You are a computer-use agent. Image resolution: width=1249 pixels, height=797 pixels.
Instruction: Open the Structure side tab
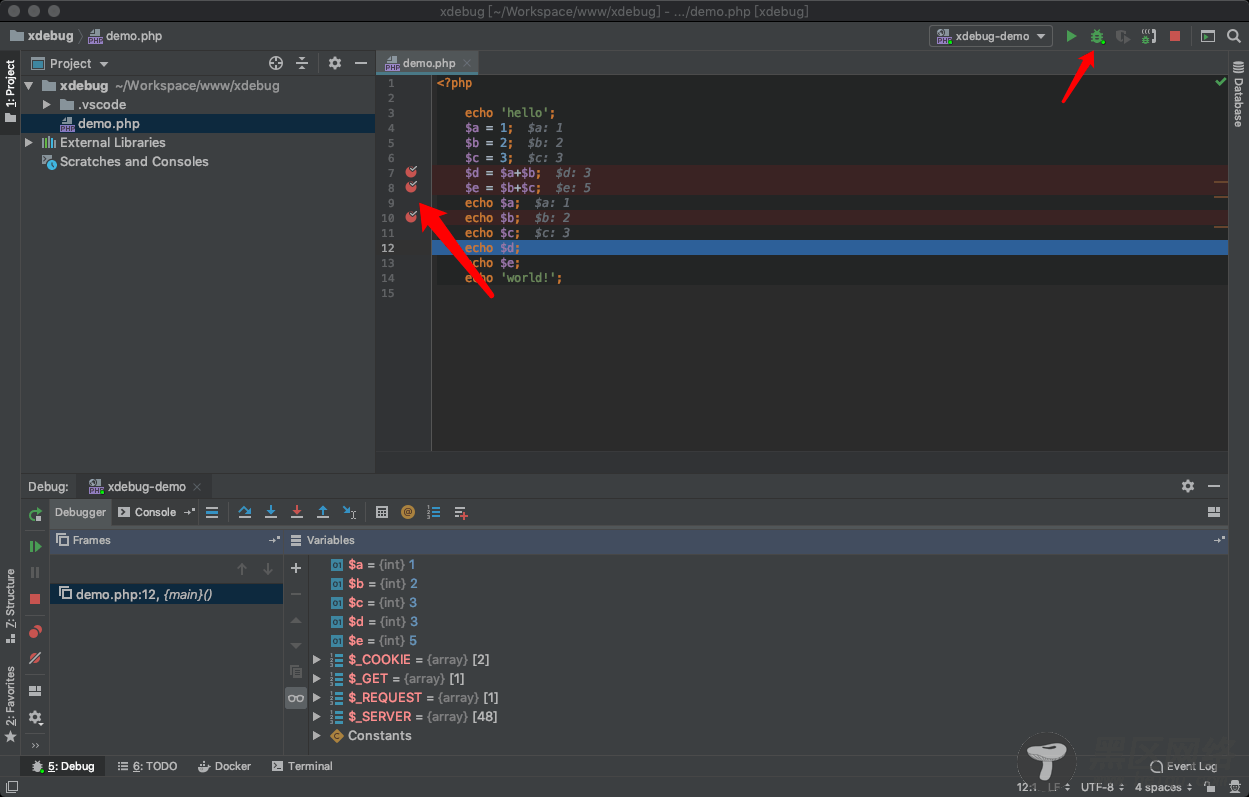[10, 605]
